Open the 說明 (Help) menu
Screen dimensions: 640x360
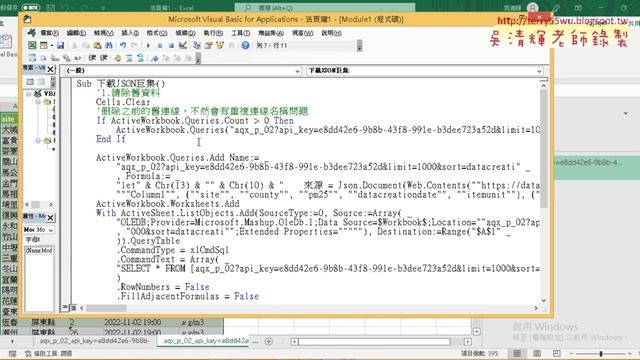coord(331,33)
